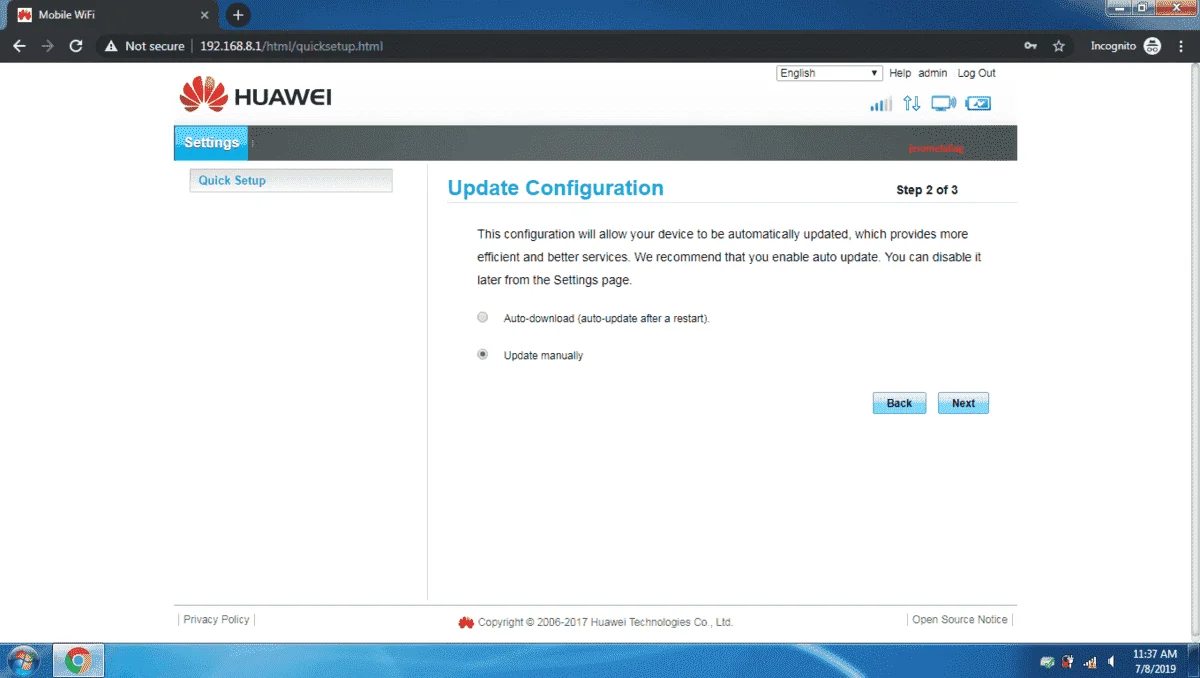Open the Open Source Notice link

[x=960, y=619]
